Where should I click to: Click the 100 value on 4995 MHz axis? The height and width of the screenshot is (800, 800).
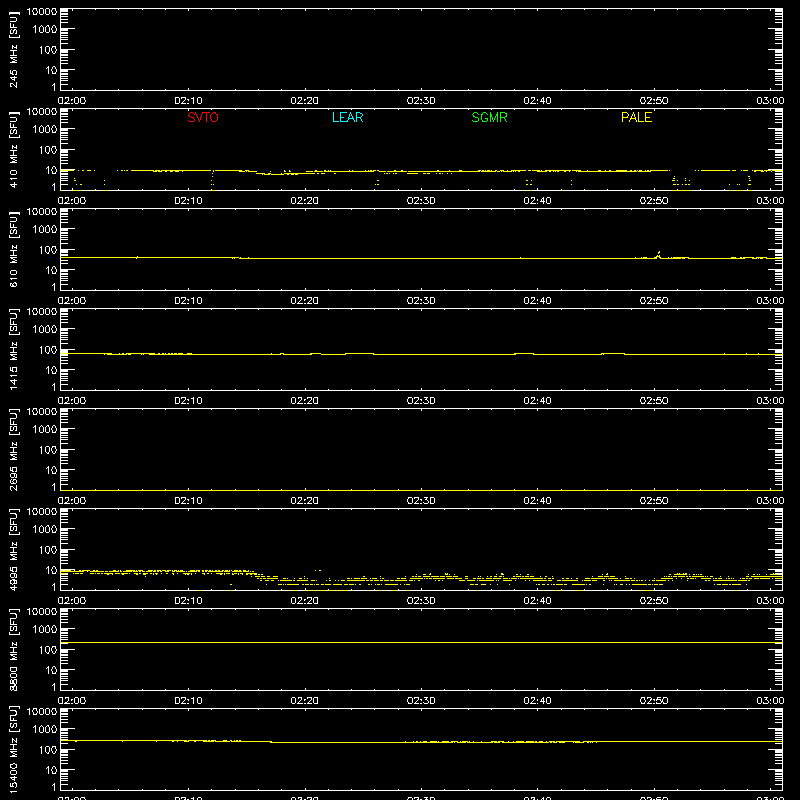48,550
